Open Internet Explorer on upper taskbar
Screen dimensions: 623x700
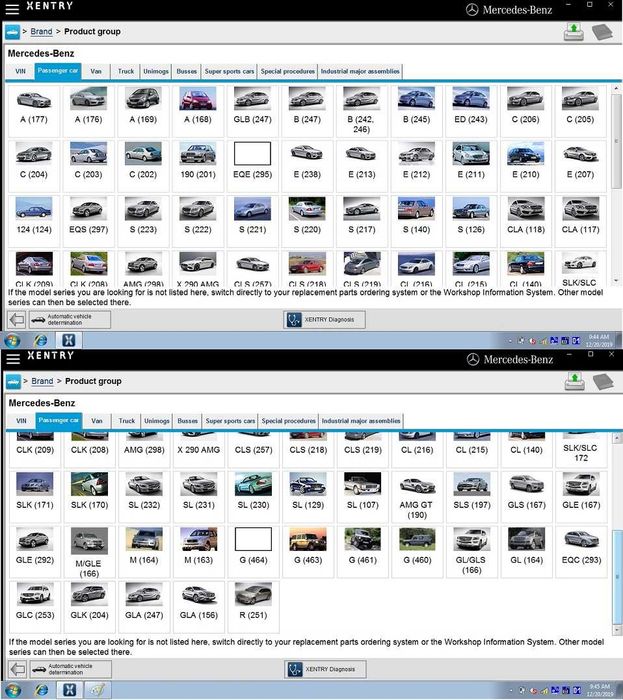41,341
